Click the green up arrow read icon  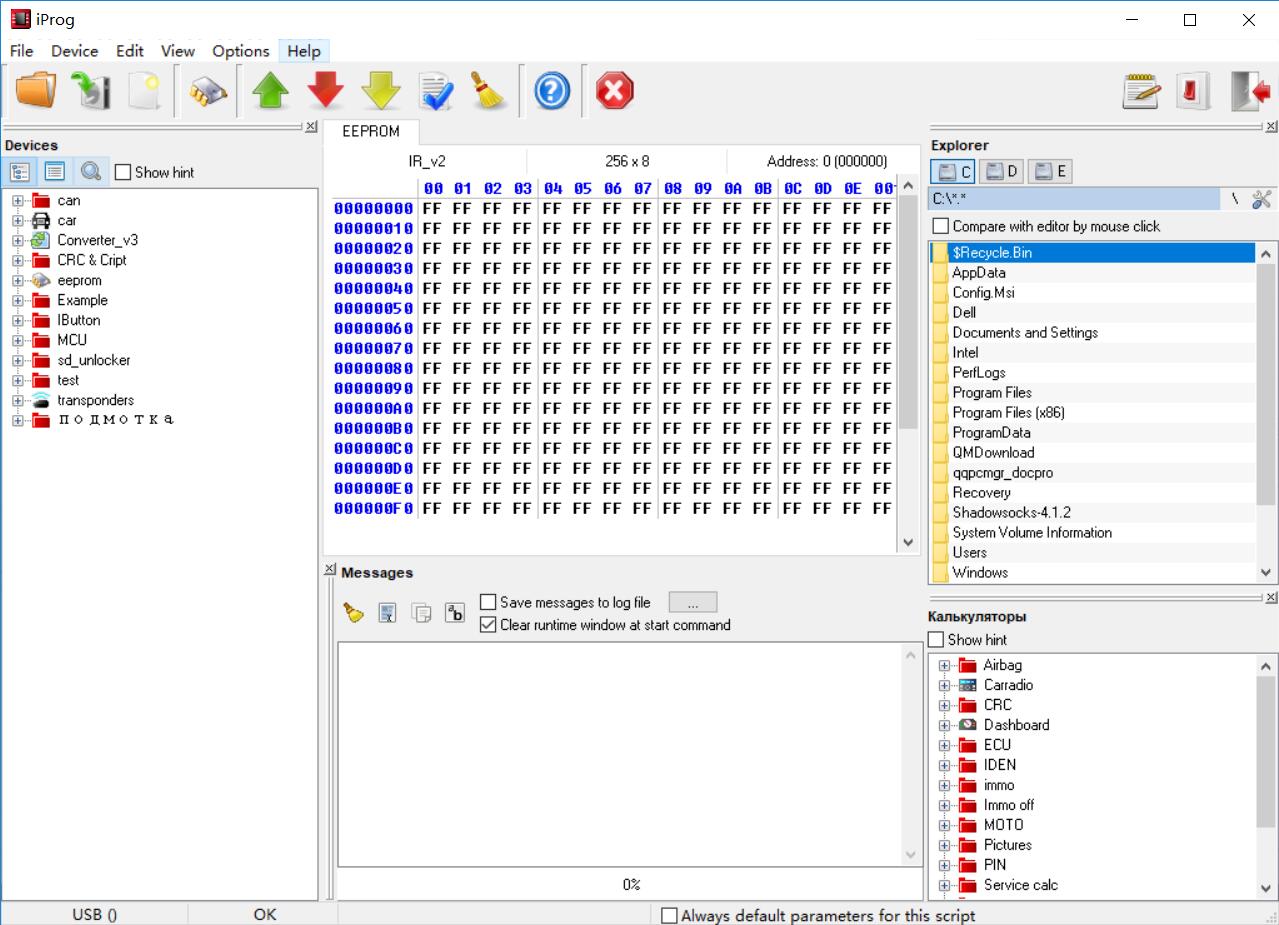click(270, 92)
